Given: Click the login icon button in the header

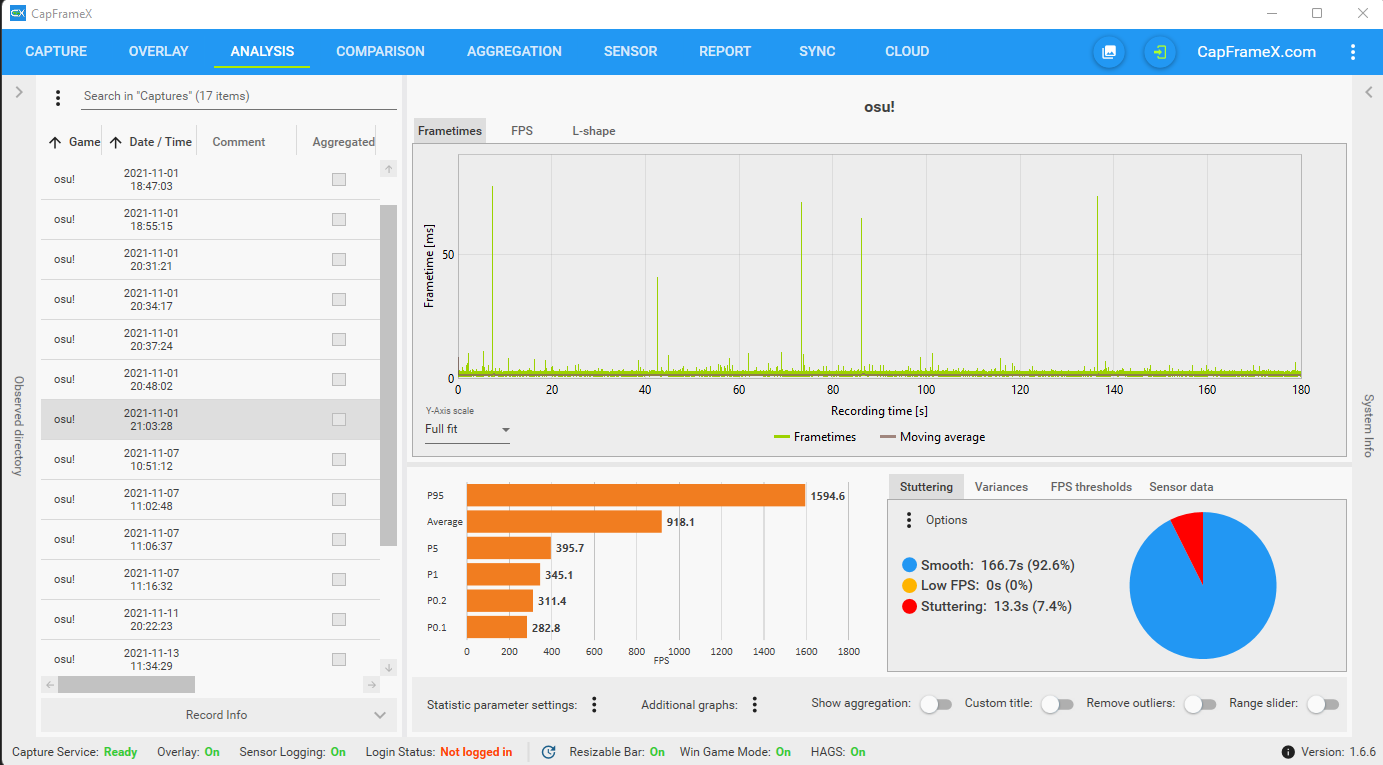Looking at the screenshot, I should click(1160, 52).
